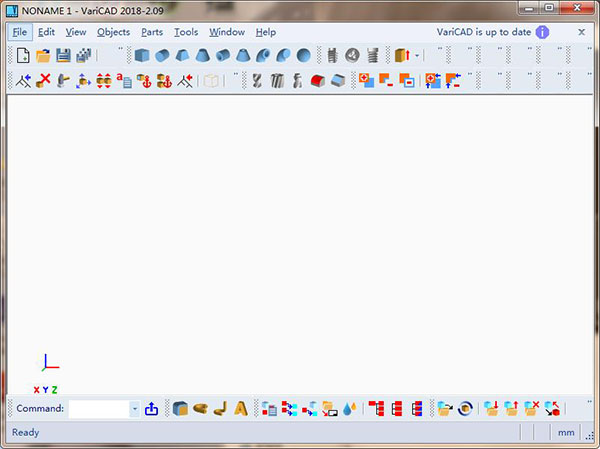Select the cone solid tool
Viewport: 600px width, 449px height.
click(x=202, y=55)
